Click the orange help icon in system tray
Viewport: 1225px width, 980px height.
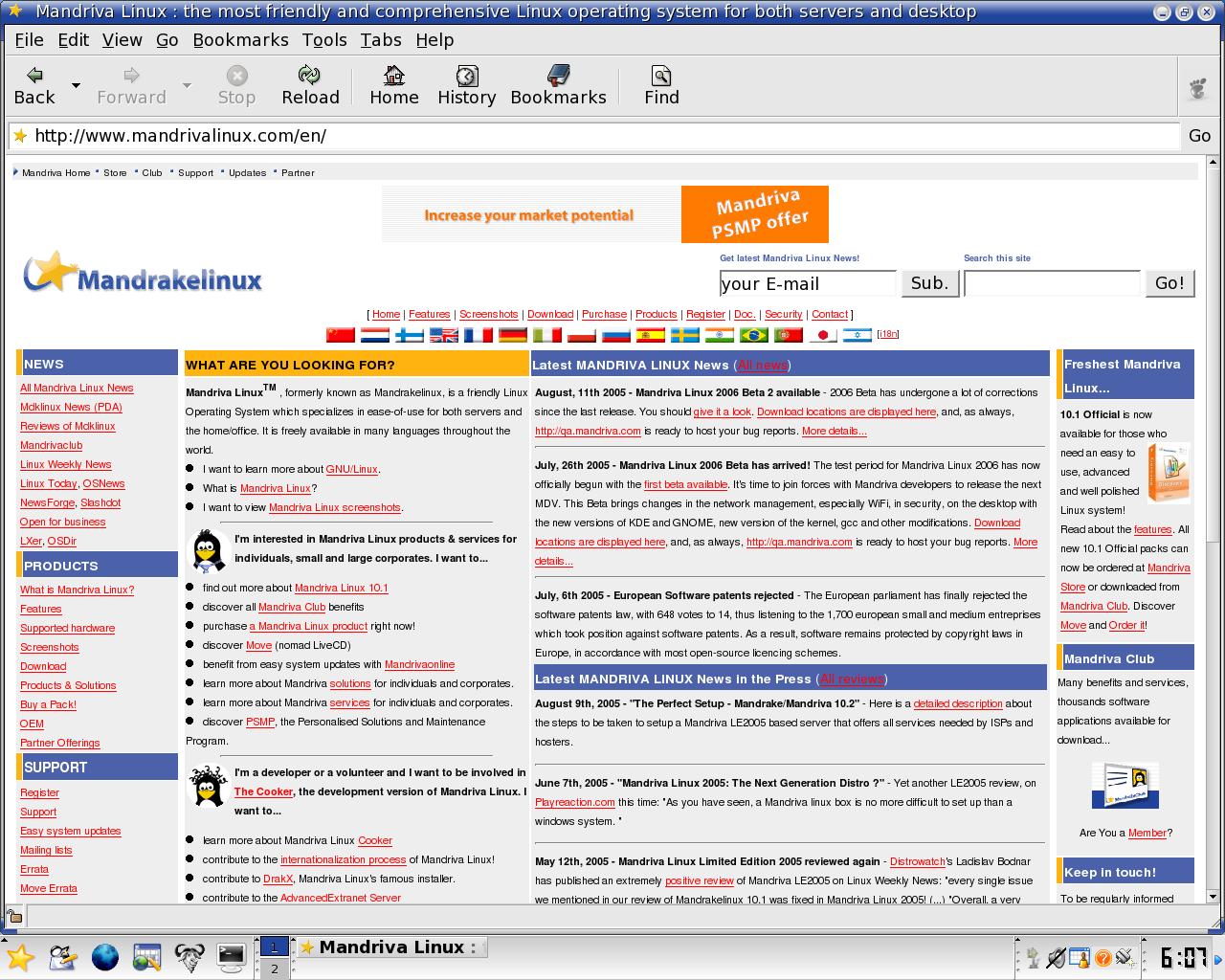tap(1102, 957)
